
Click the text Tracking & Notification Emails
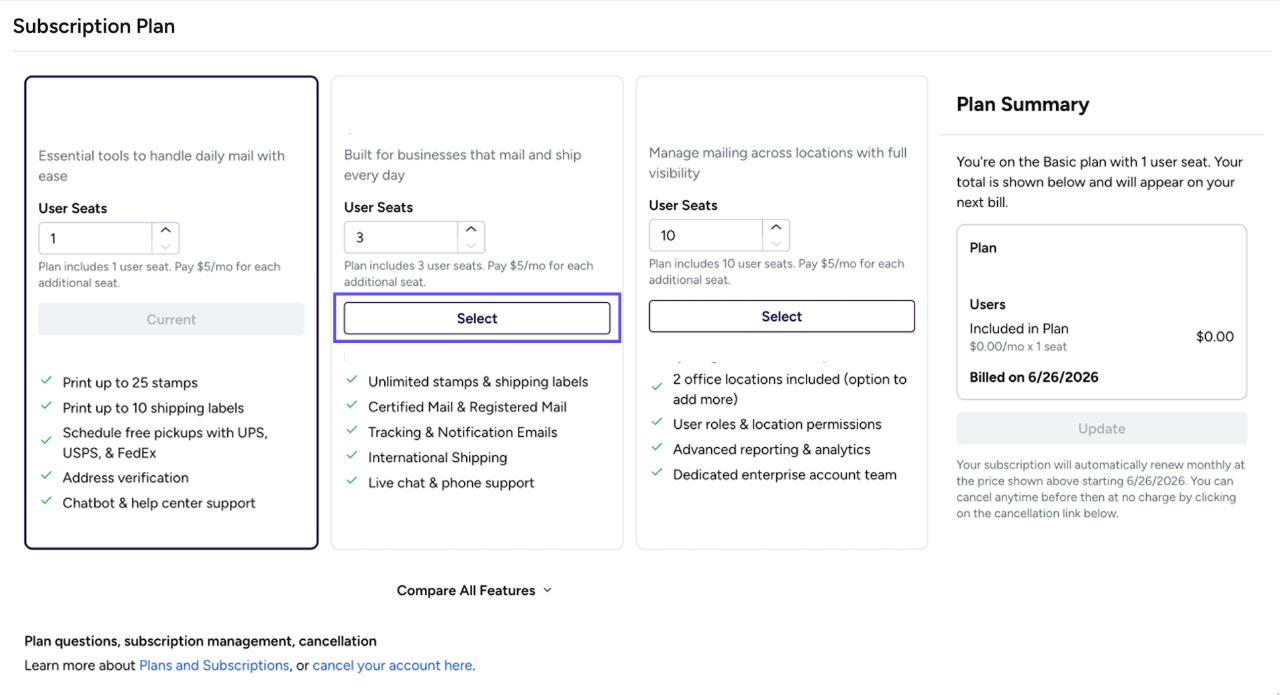point(463,432)
